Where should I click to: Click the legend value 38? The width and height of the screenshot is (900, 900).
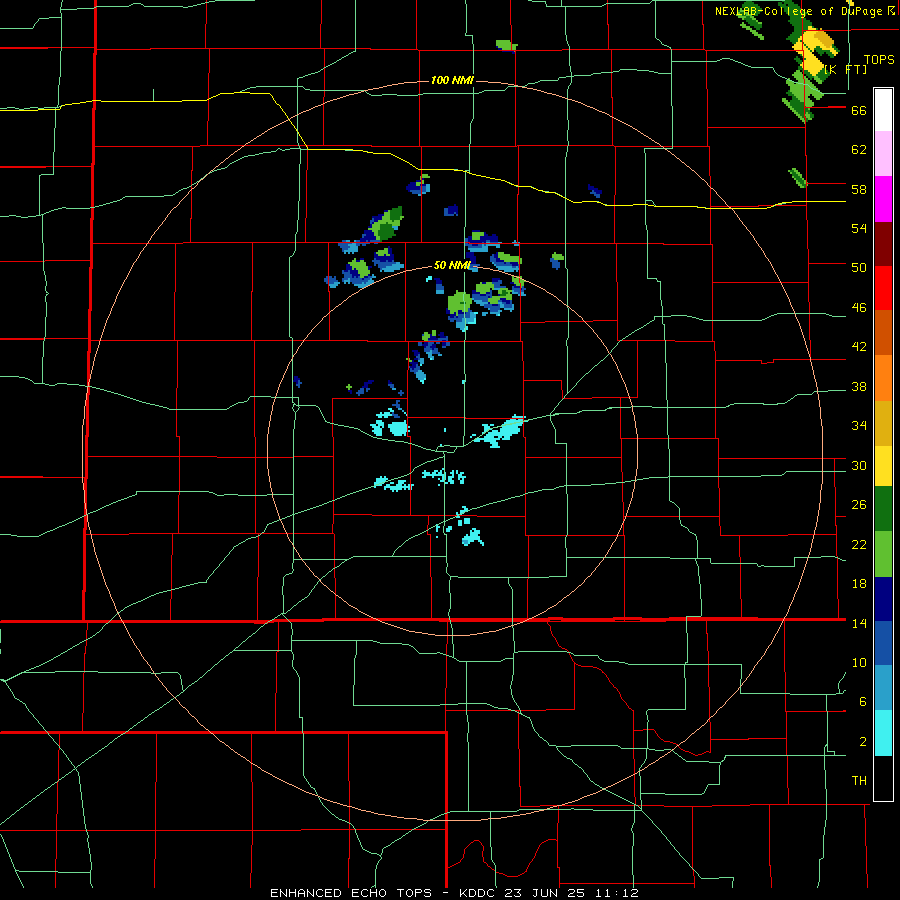(859, 386)
